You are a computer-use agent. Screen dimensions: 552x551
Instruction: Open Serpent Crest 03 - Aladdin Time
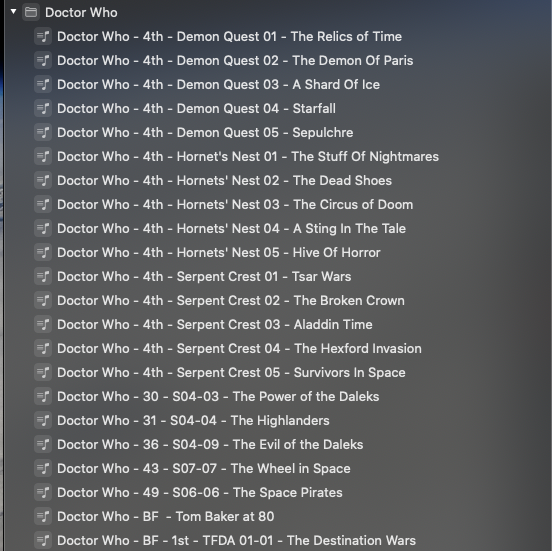click(x=215, y=324)
